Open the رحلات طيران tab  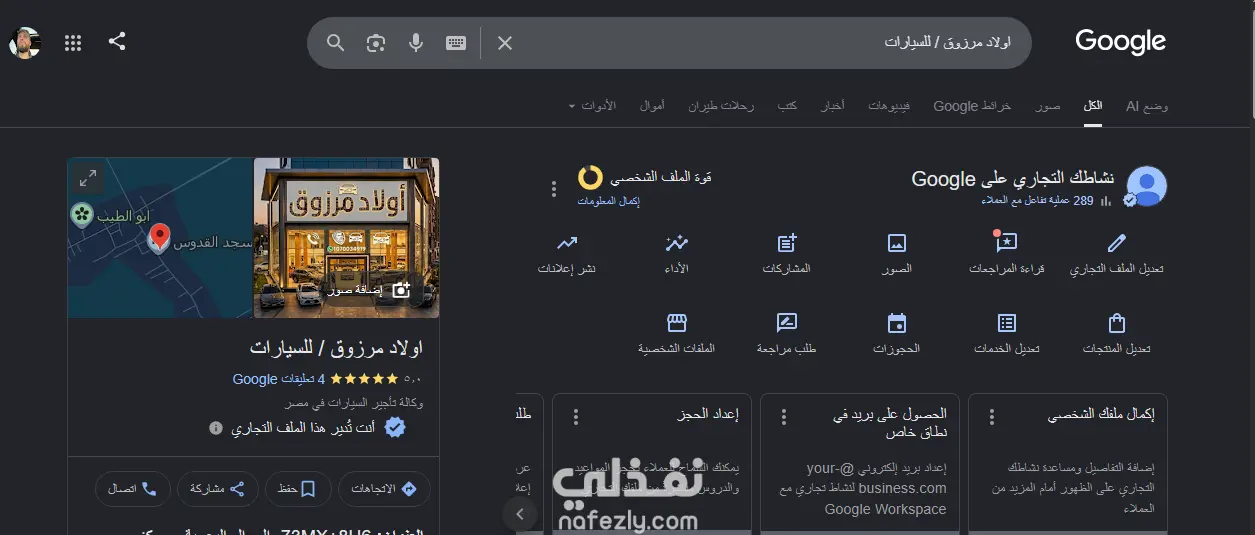coord(721,105)
